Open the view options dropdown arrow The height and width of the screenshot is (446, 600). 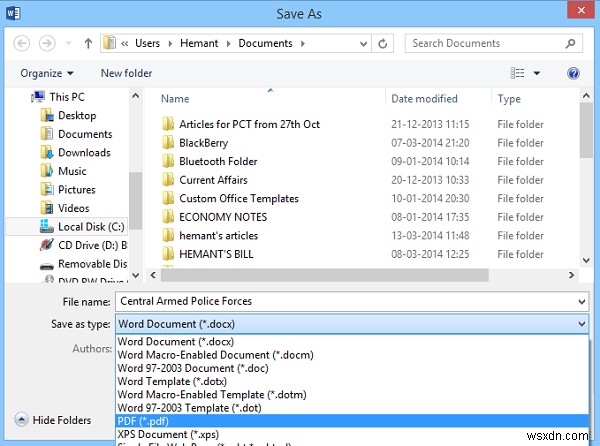click(537, 73)
